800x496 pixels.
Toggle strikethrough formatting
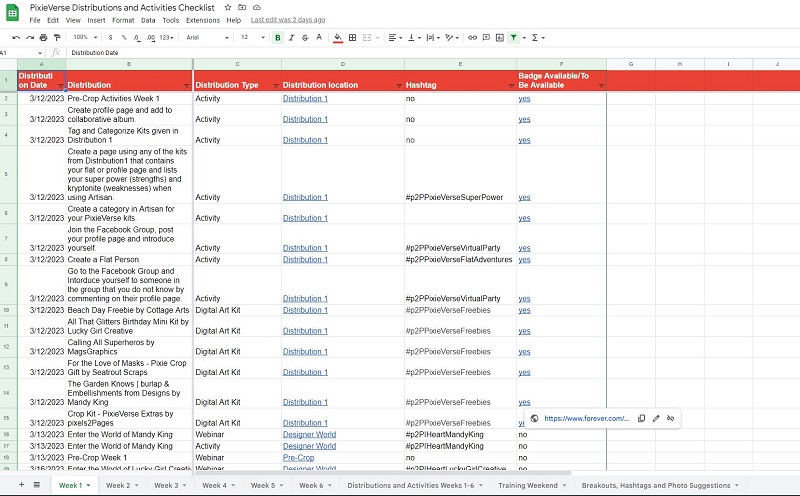[x=305, y=38]
